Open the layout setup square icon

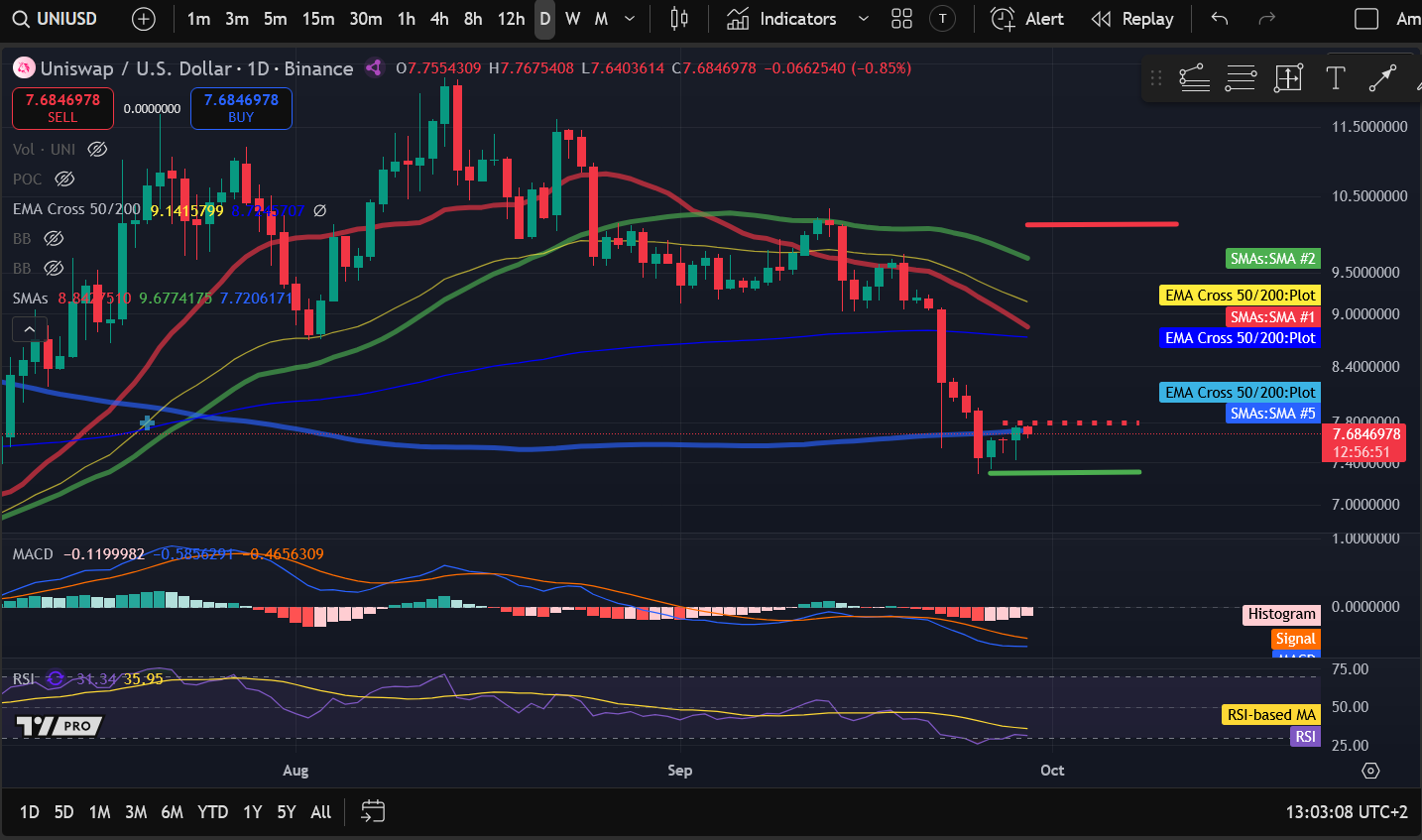(x=1366, y=19)
